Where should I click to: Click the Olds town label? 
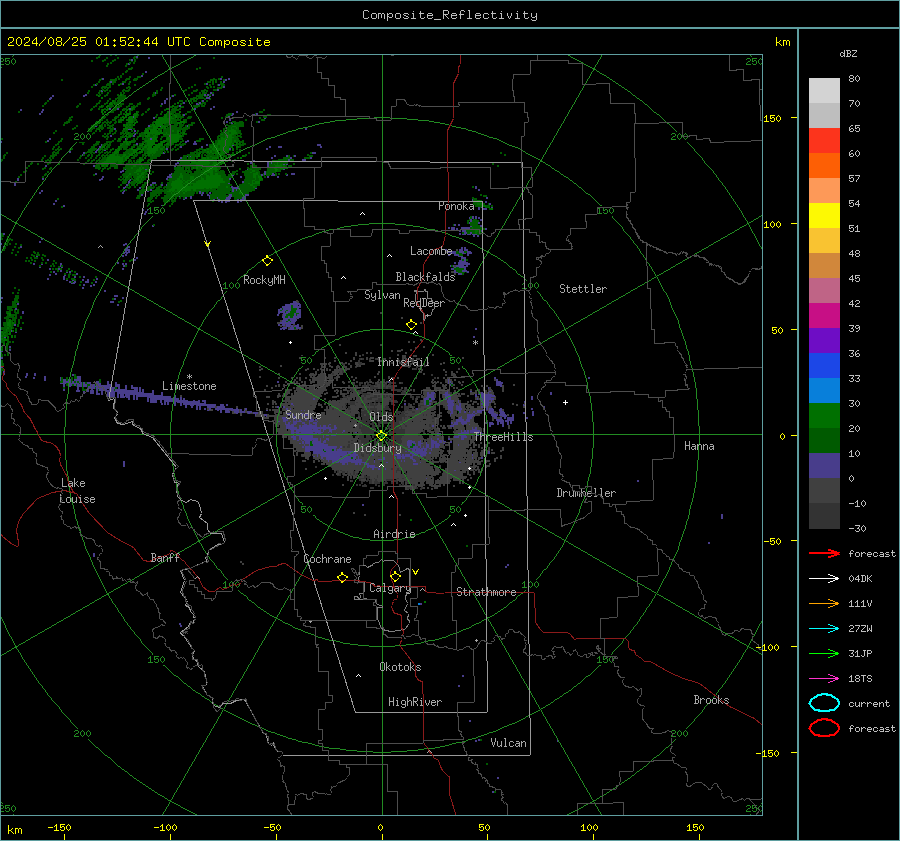point(381,417)
